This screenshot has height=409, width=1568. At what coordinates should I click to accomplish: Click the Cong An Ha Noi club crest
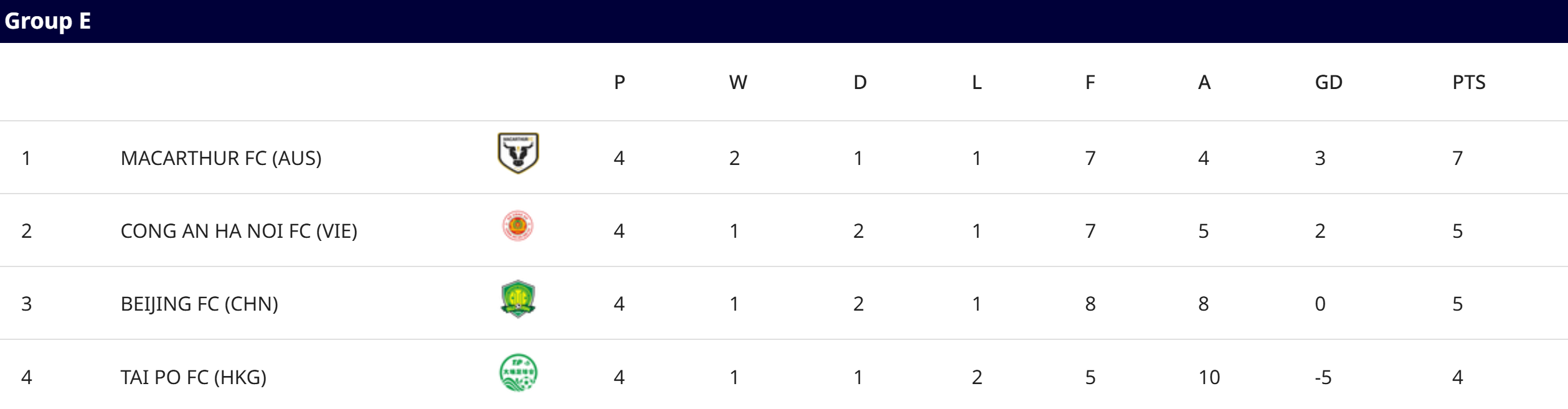[x=517, y=226]
